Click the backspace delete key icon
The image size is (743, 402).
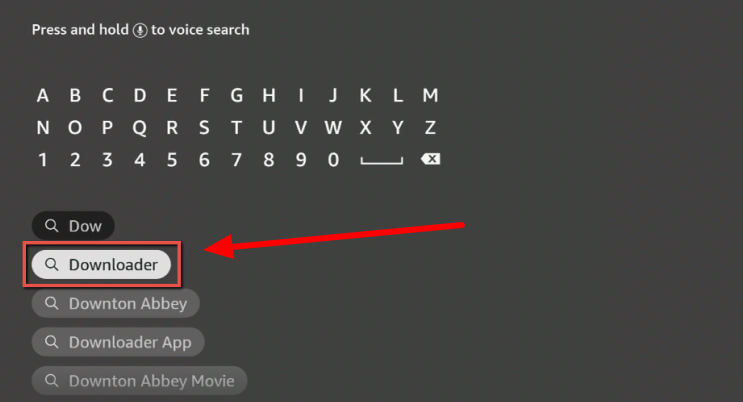click(x=430, y=159)
